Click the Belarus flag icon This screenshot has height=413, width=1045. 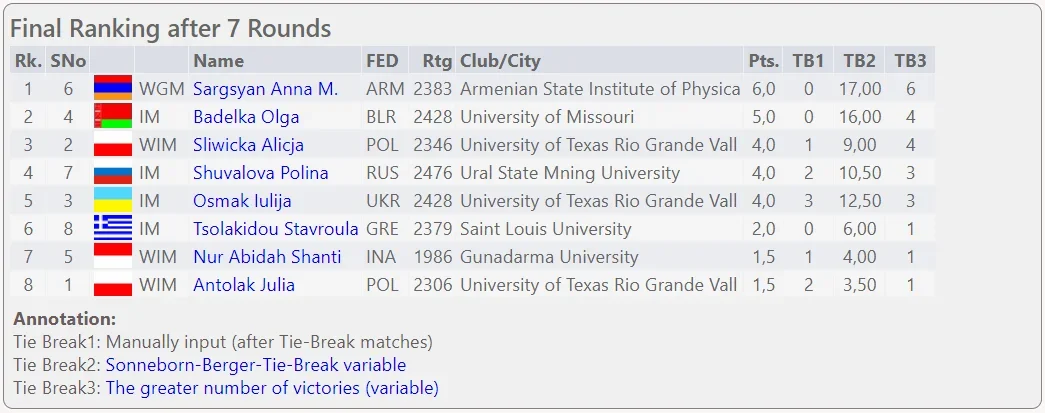click(112, 117)
